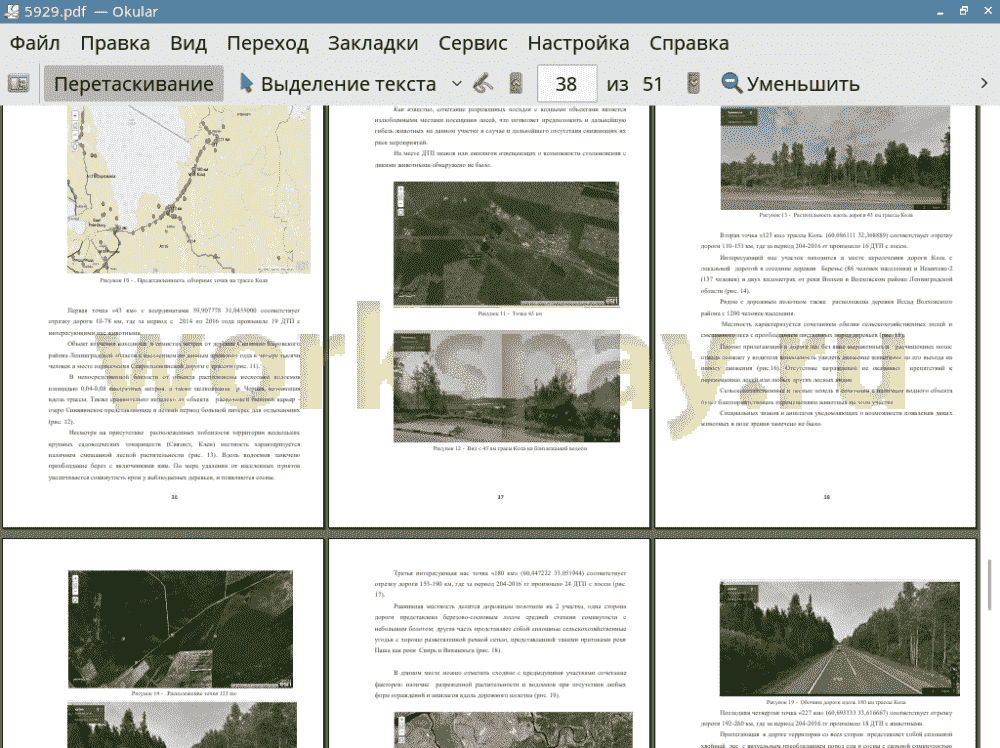The width and height of the screenshot is (1000, 748).
Task: Open the Сервис menu
Action: click(x=473, y=43)
